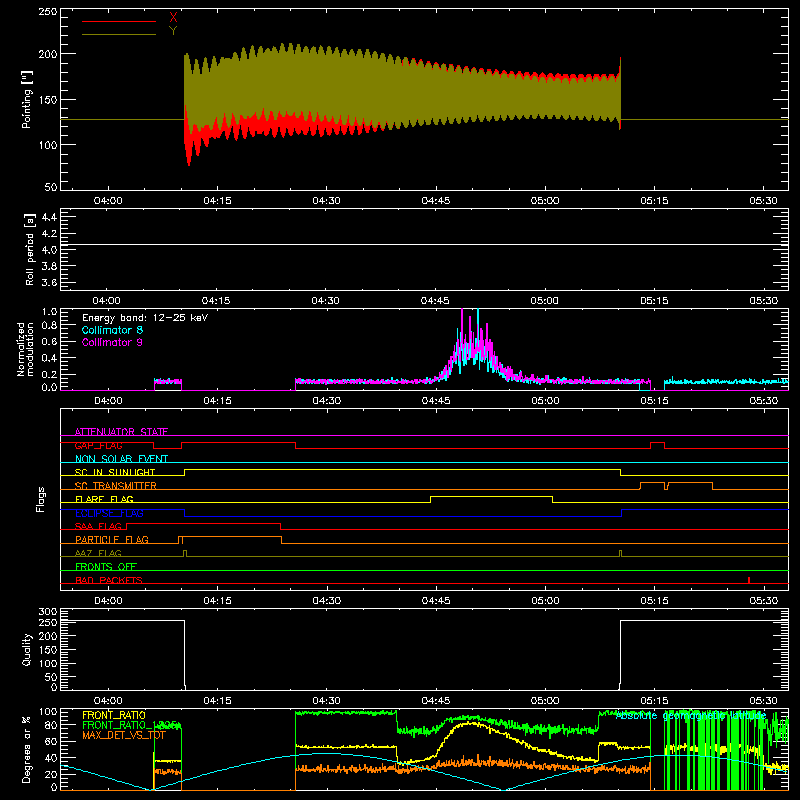
Task: Click the olive Y legend line sample
Action: [x=118, y=34]
